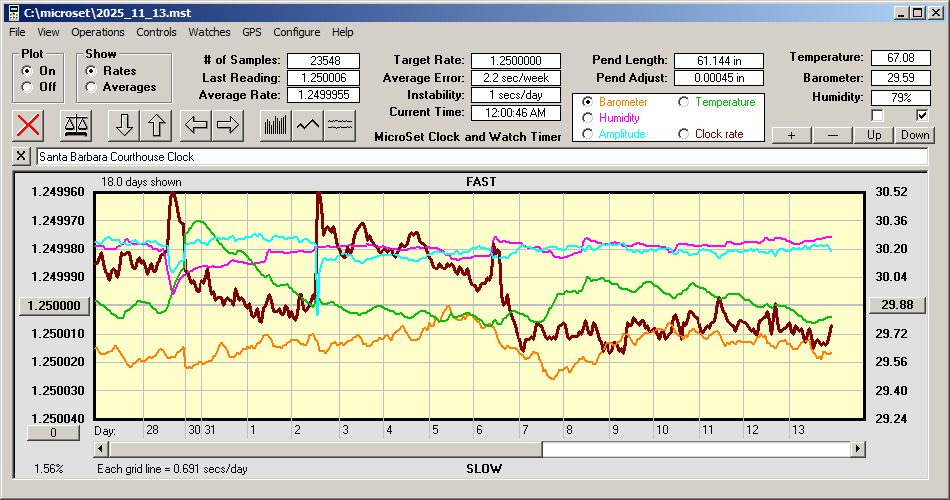Uncheck the checked box below Humidity
The height and width of the screenshot is (500, 950).
click(x=922, y=115)
